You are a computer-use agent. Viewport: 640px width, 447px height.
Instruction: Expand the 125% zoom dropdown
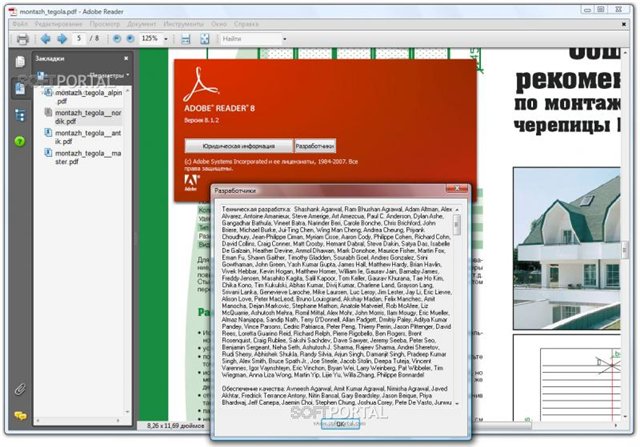(166, 39)
